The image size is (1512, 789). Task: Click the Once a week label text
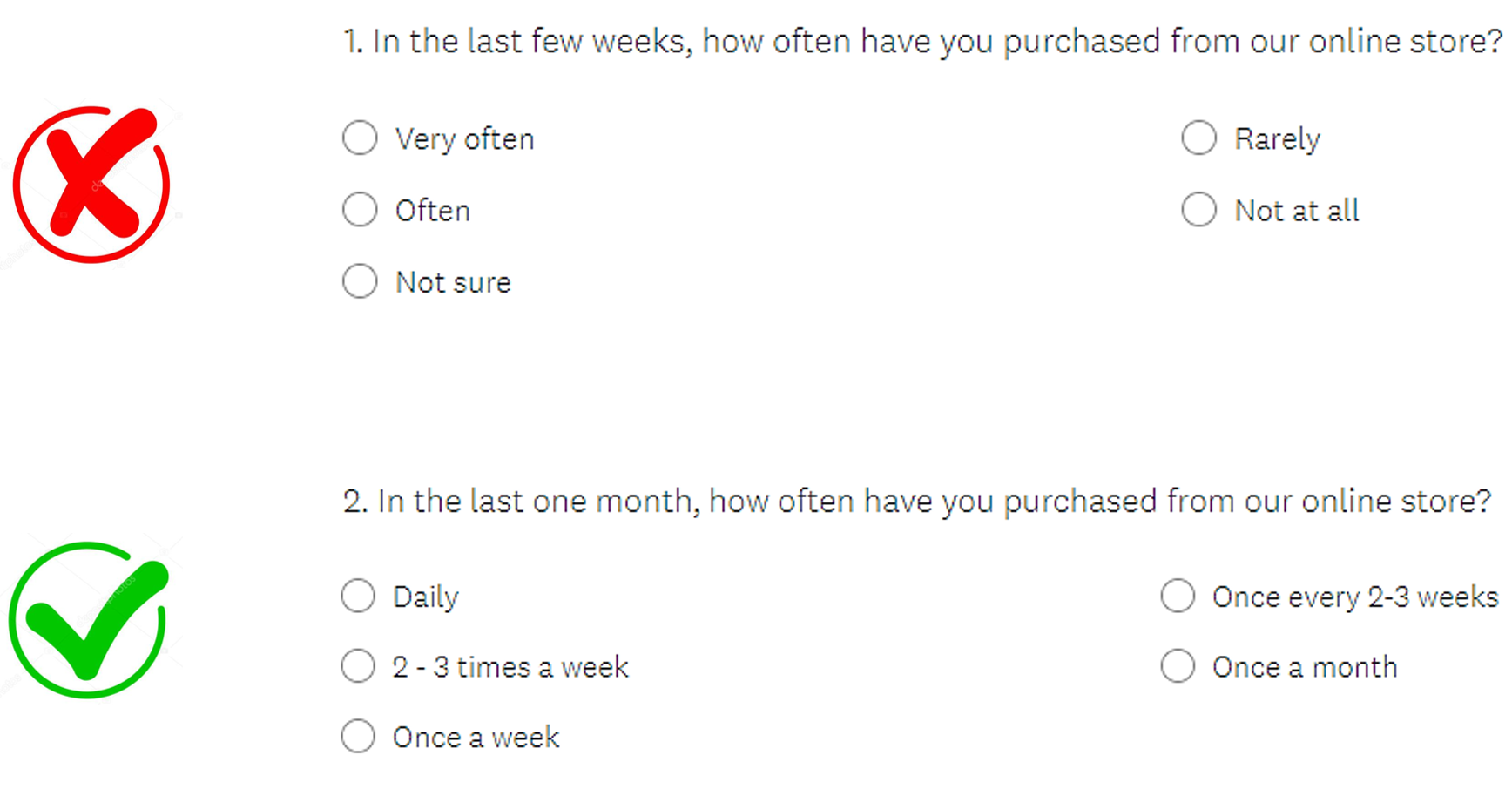(476, 738)
